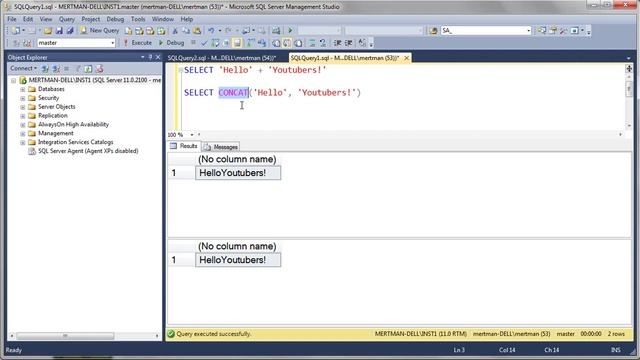Click the Comment out selected lines icon
Screen dimensions: 640x360
point(312,43)
